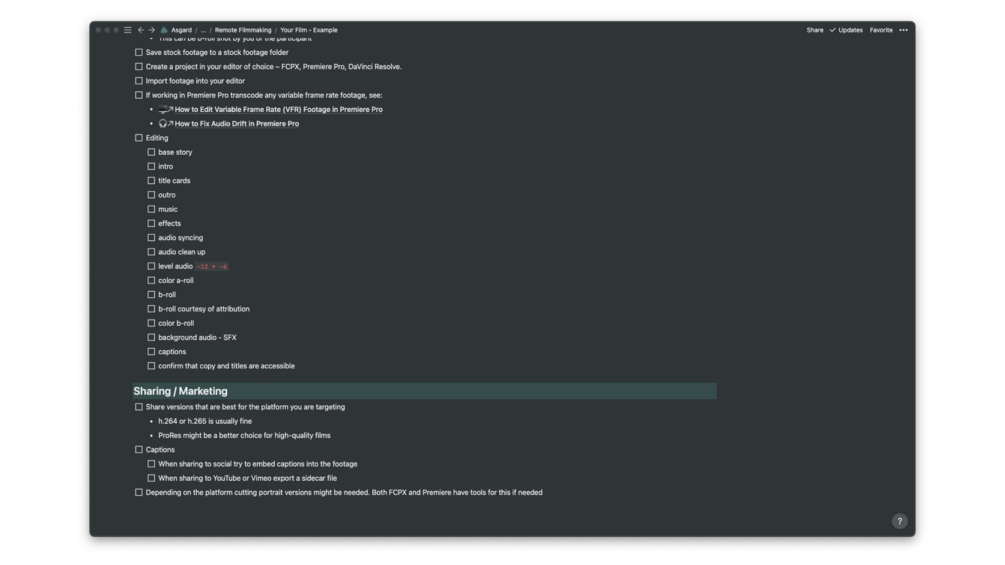Go forward with the right arrow
The height and width of the screenshot is (565, 1005).
click(x=152, y=30)
